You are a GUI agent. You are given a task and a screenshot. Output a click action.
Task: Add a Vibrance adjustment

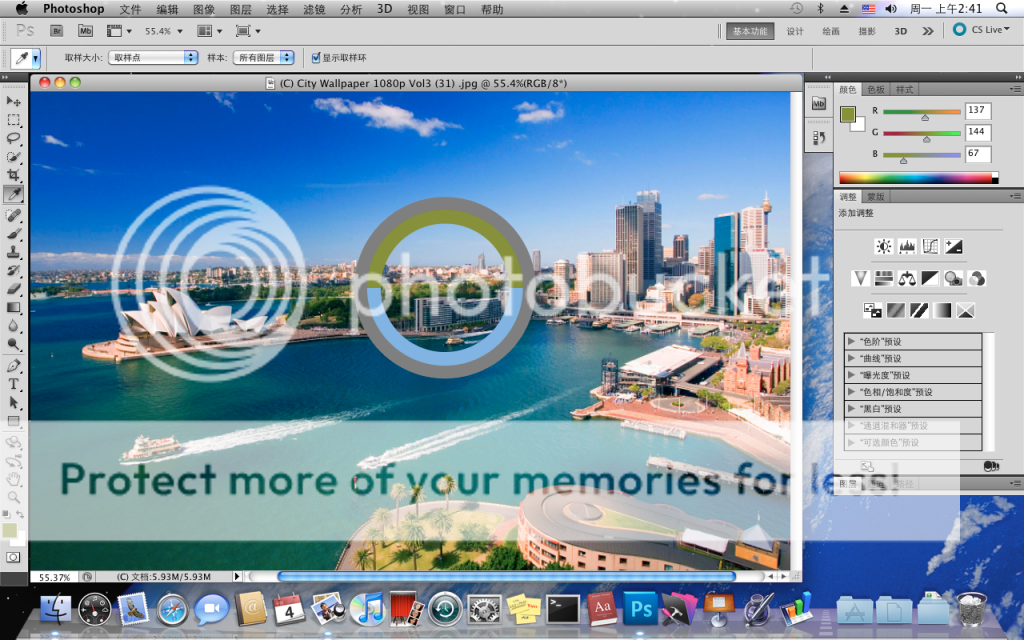point(860,278)
